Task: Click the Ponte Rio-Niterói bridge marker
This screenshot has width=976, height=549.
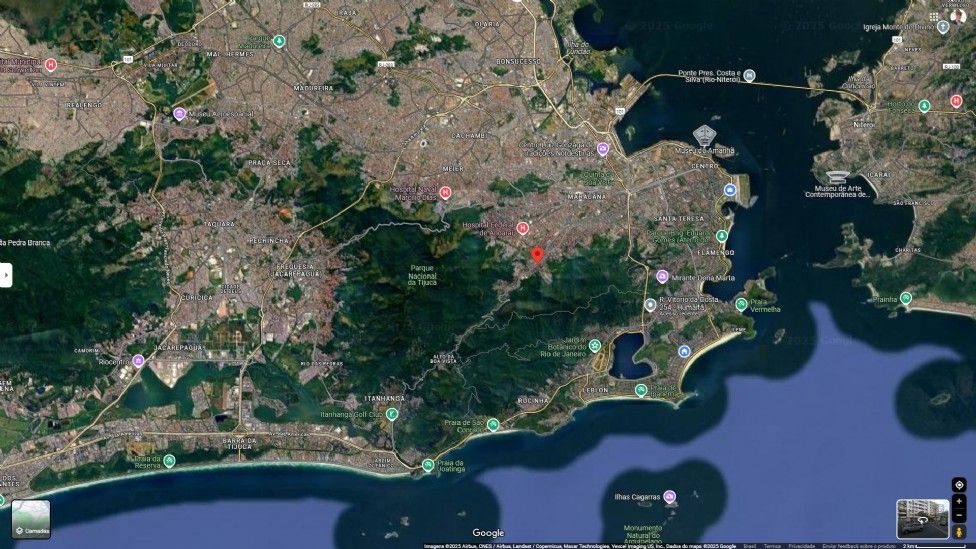Action: tap(749, 75)
